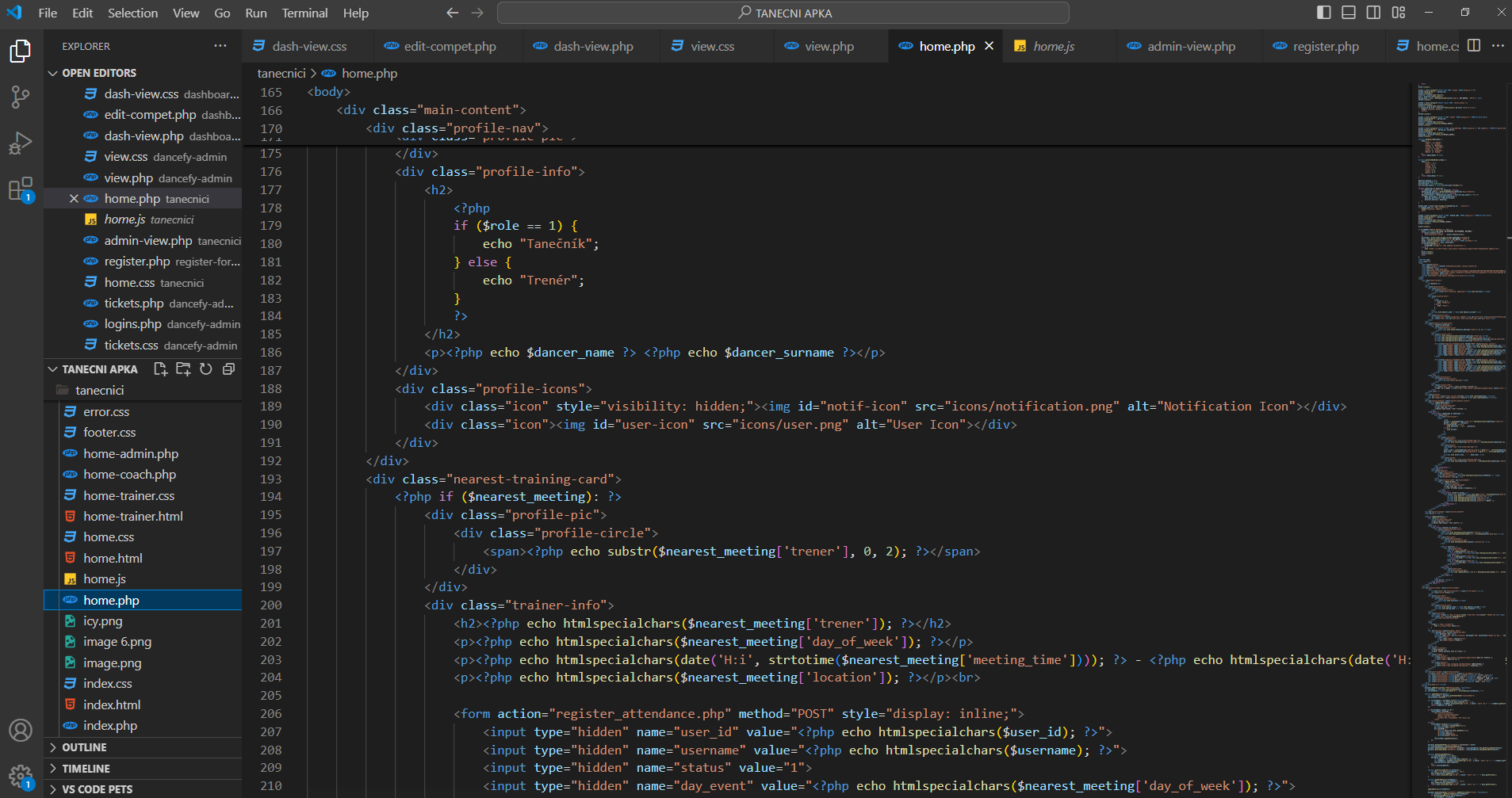Open image 6.png from file tree
The image size is (1512, 798).
[143, 642]
